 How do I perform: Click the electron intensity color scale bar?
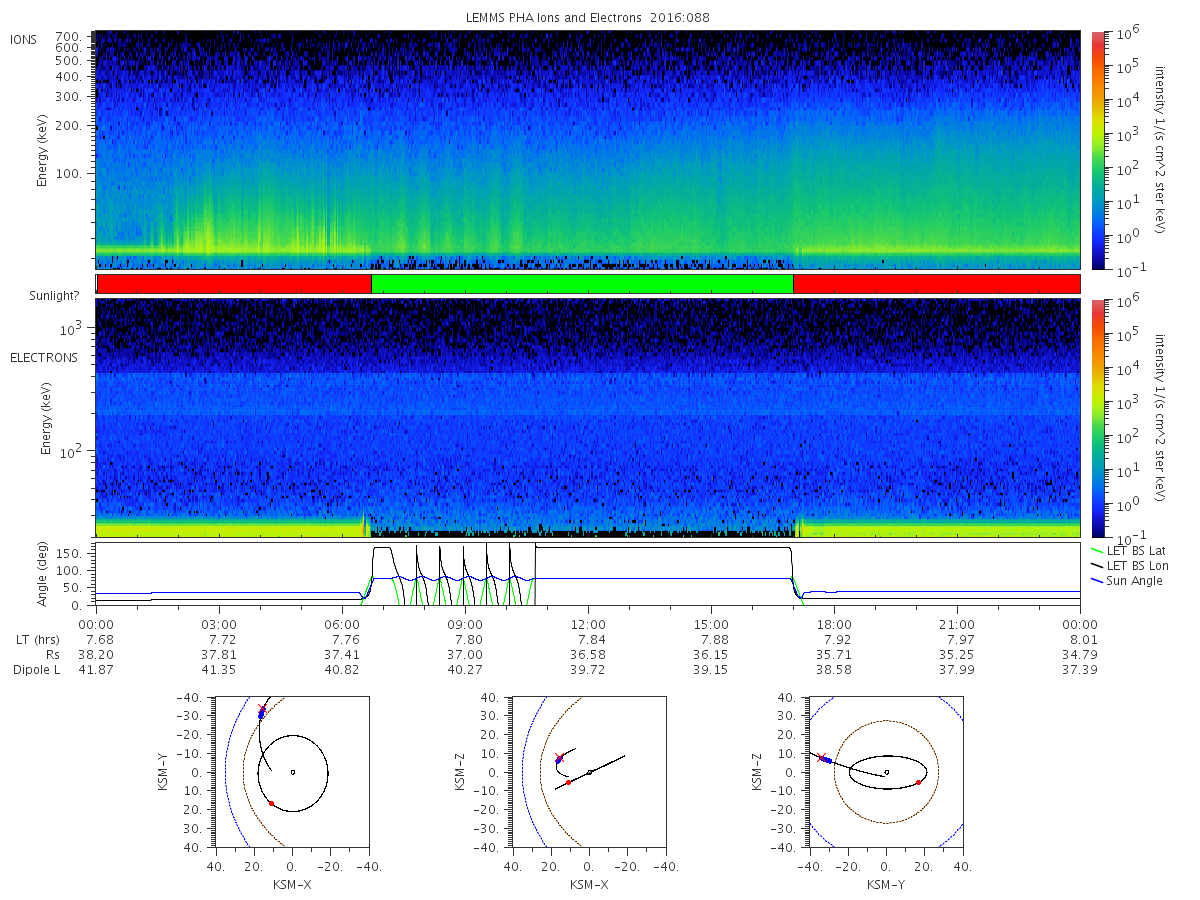[x=1098, y=418]
